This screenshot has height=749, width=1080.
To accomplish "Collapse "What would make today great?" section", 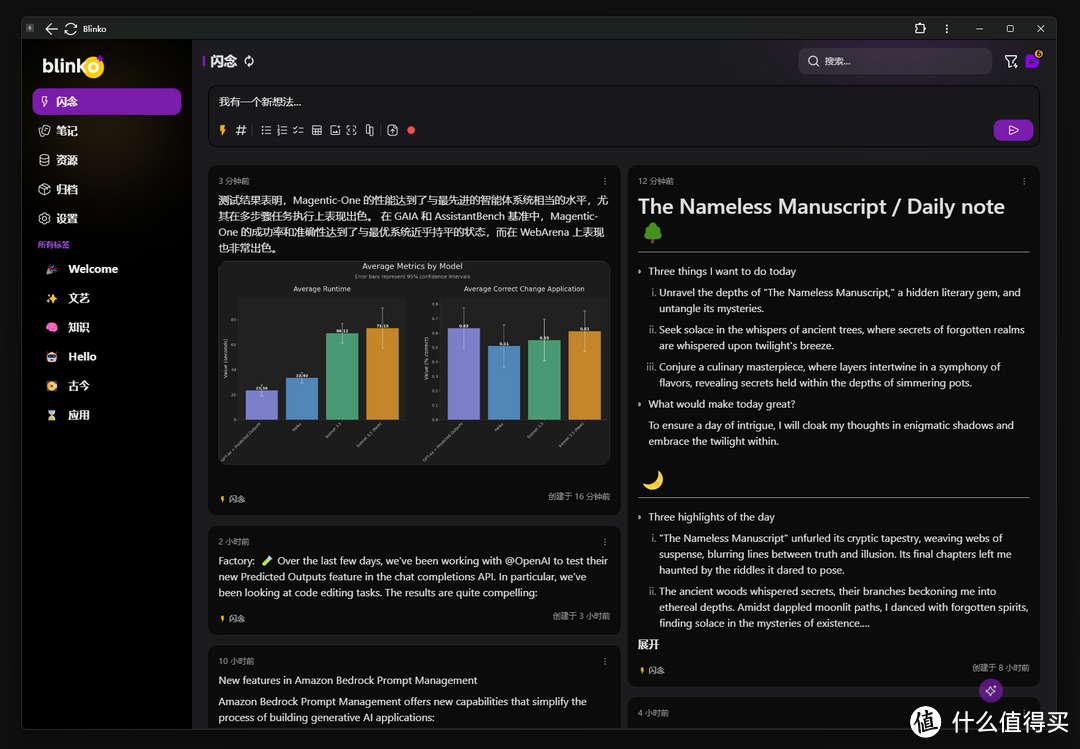I will click(641, 405).
